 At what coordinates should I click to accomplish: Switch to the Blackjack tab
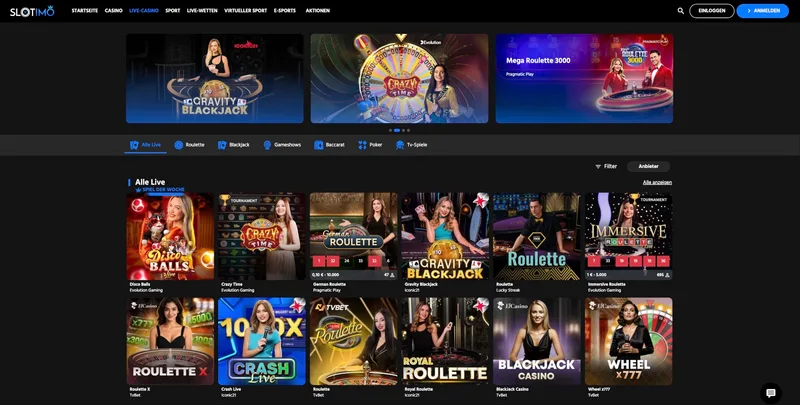pos(234,145)
